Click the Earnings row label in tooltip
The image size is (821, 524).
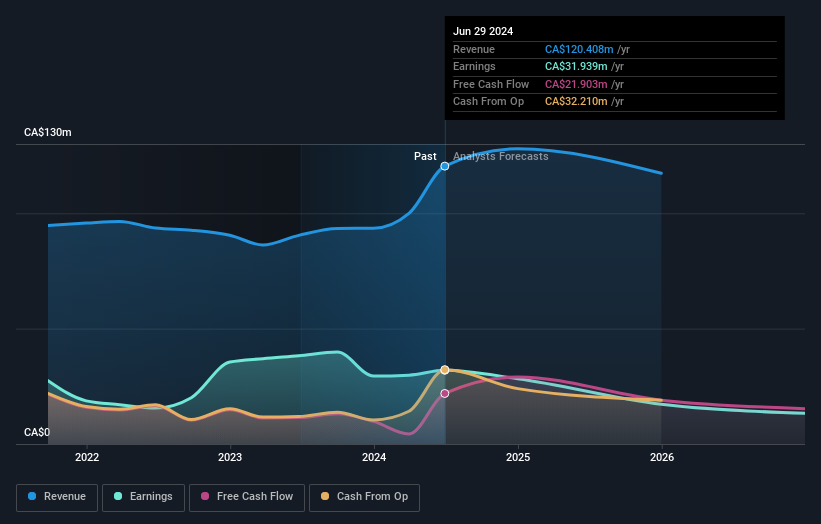tap(474, 66)
